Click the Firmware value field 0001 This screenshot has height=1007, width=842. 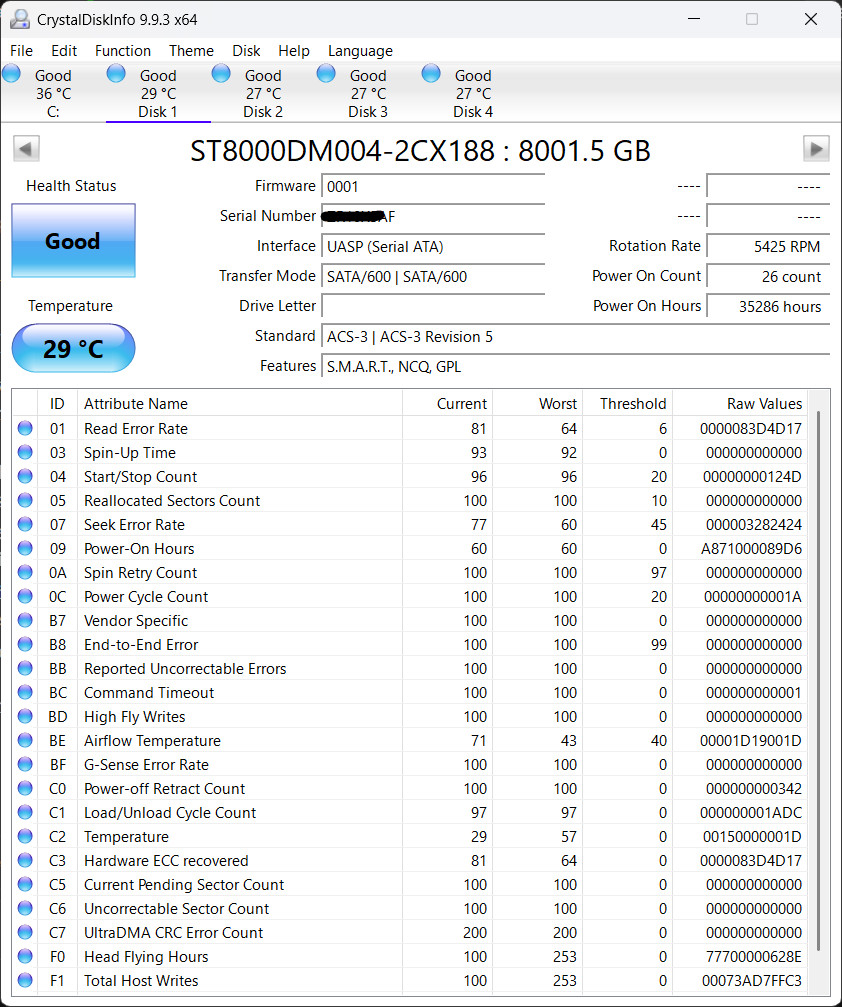click(433, 186)
